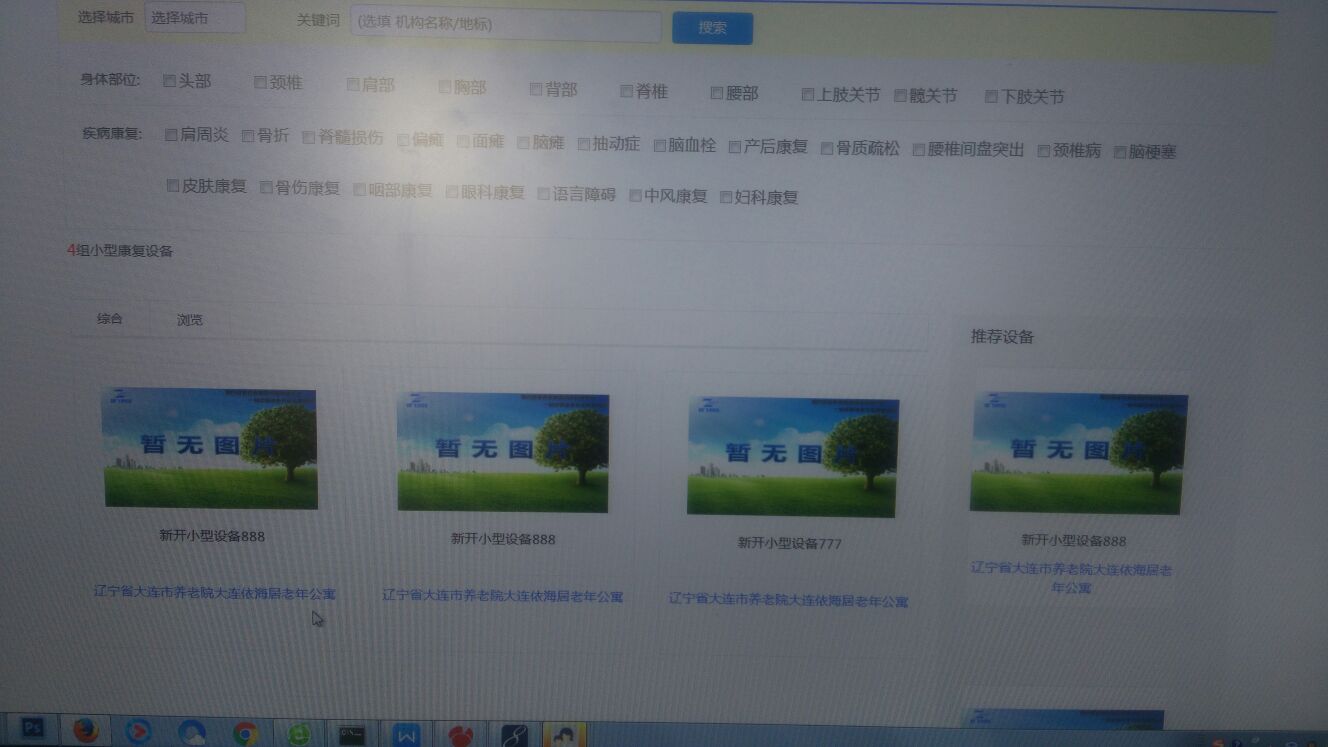Open the 选择城市 city selector

(195, 18)
